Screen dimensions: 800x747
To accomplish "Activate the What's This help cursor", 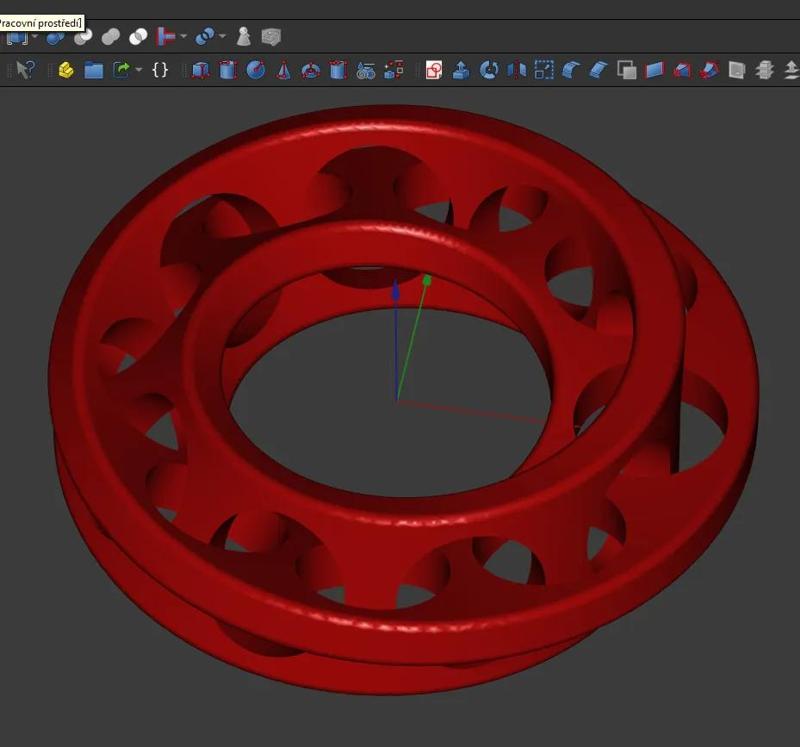I will click(x=26, y=70).
